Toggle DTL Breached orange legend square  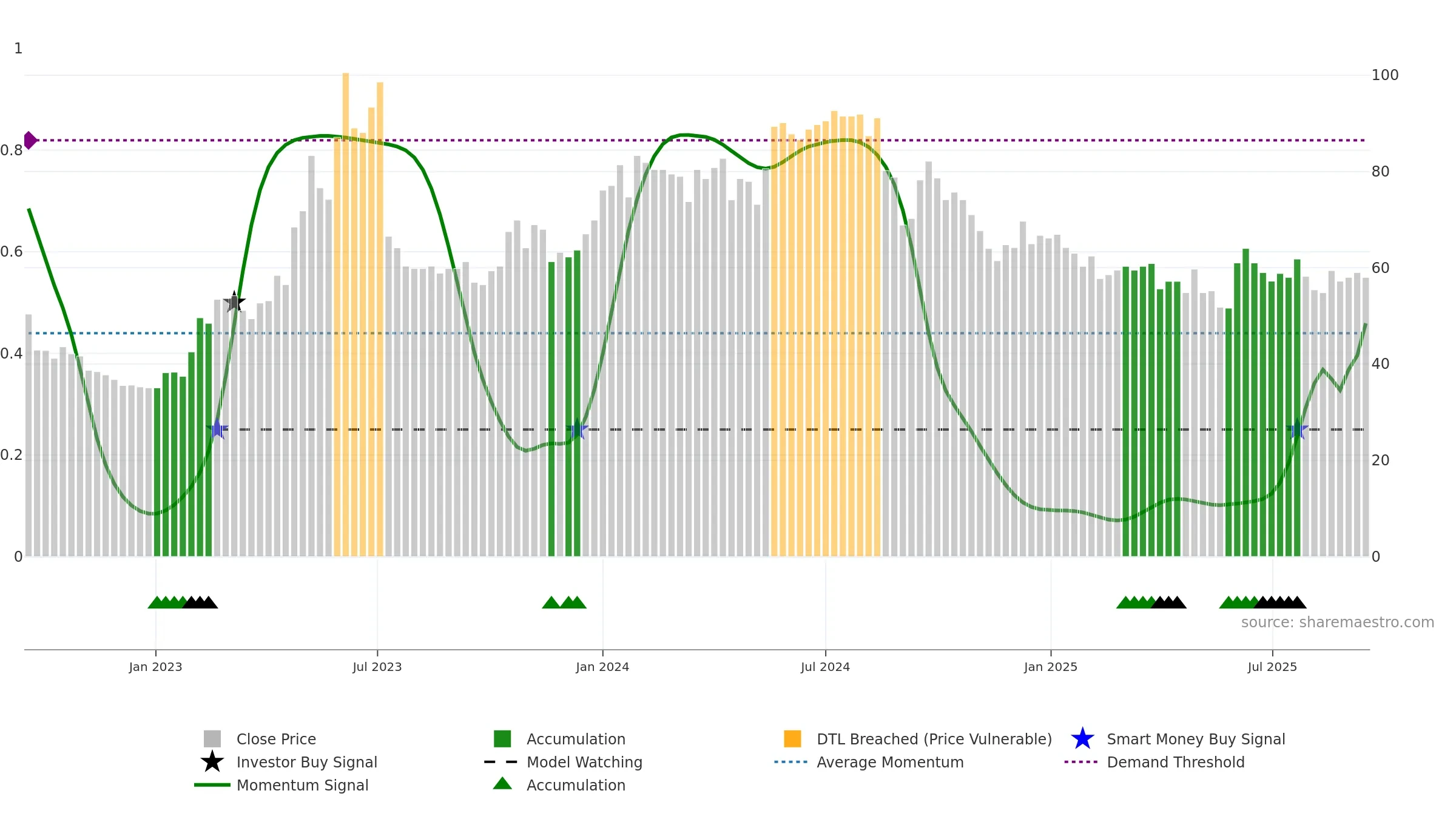792,739
